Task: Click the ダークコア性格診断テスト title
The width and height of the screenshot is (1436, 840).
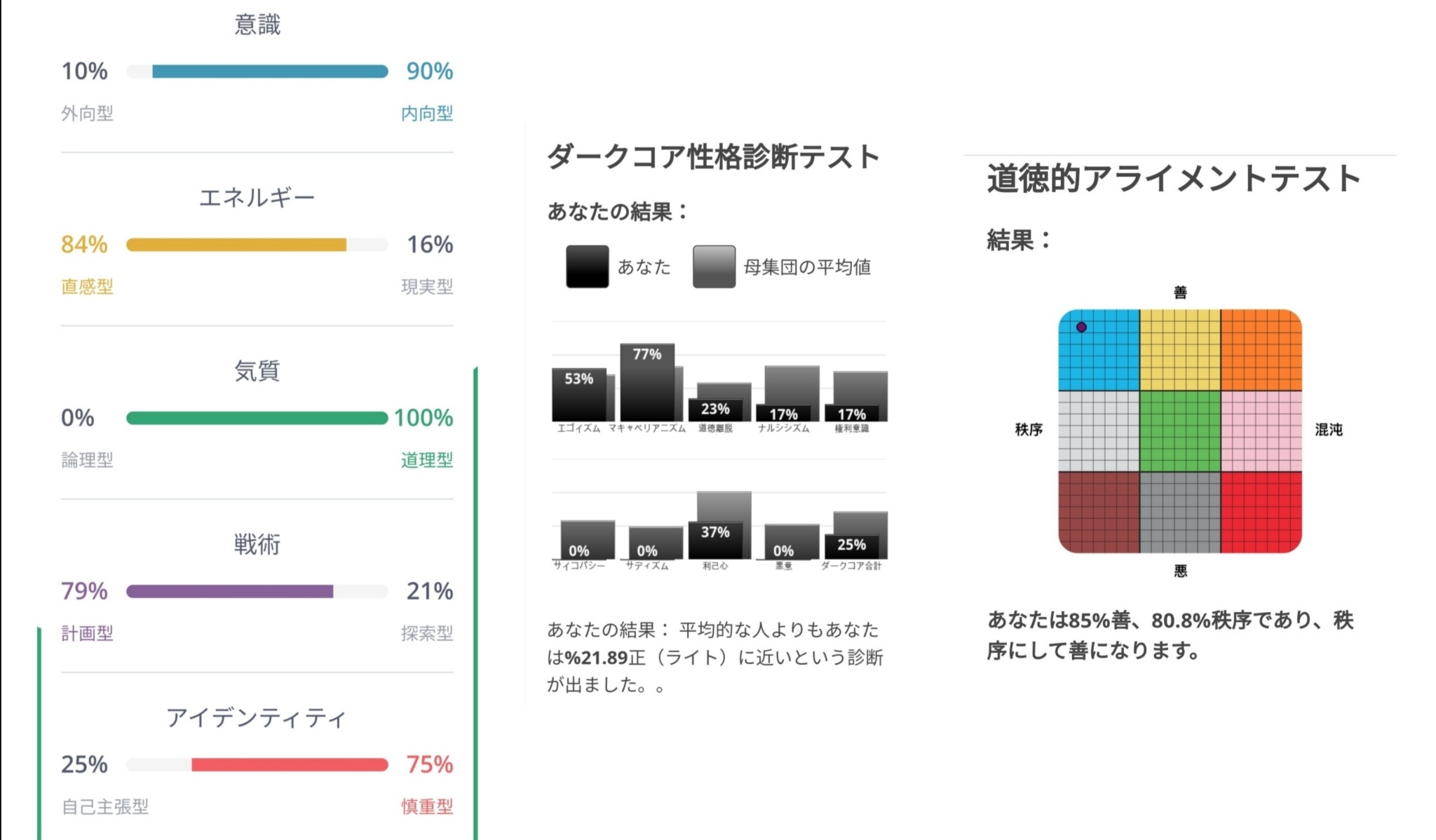Action: (x=712, y=156)
